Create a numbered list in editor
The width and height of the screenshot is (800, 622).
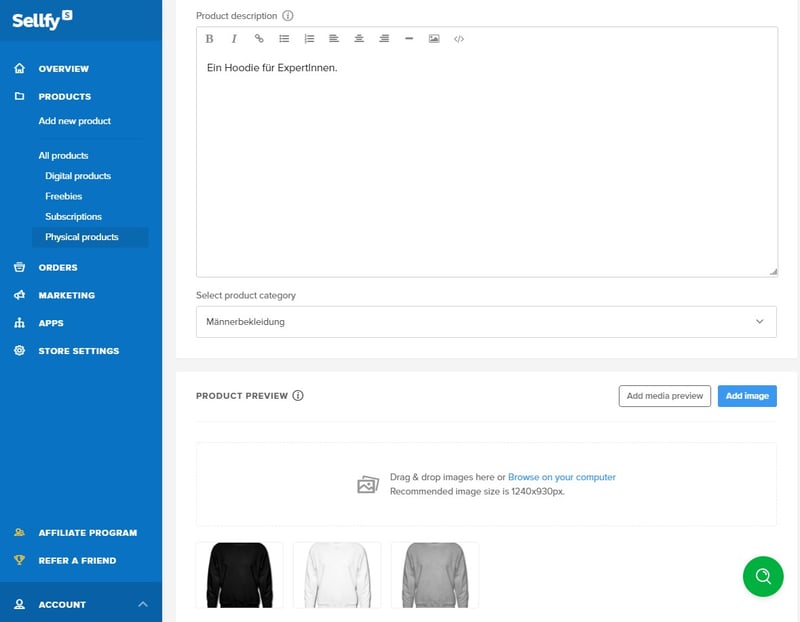point(309,39)
